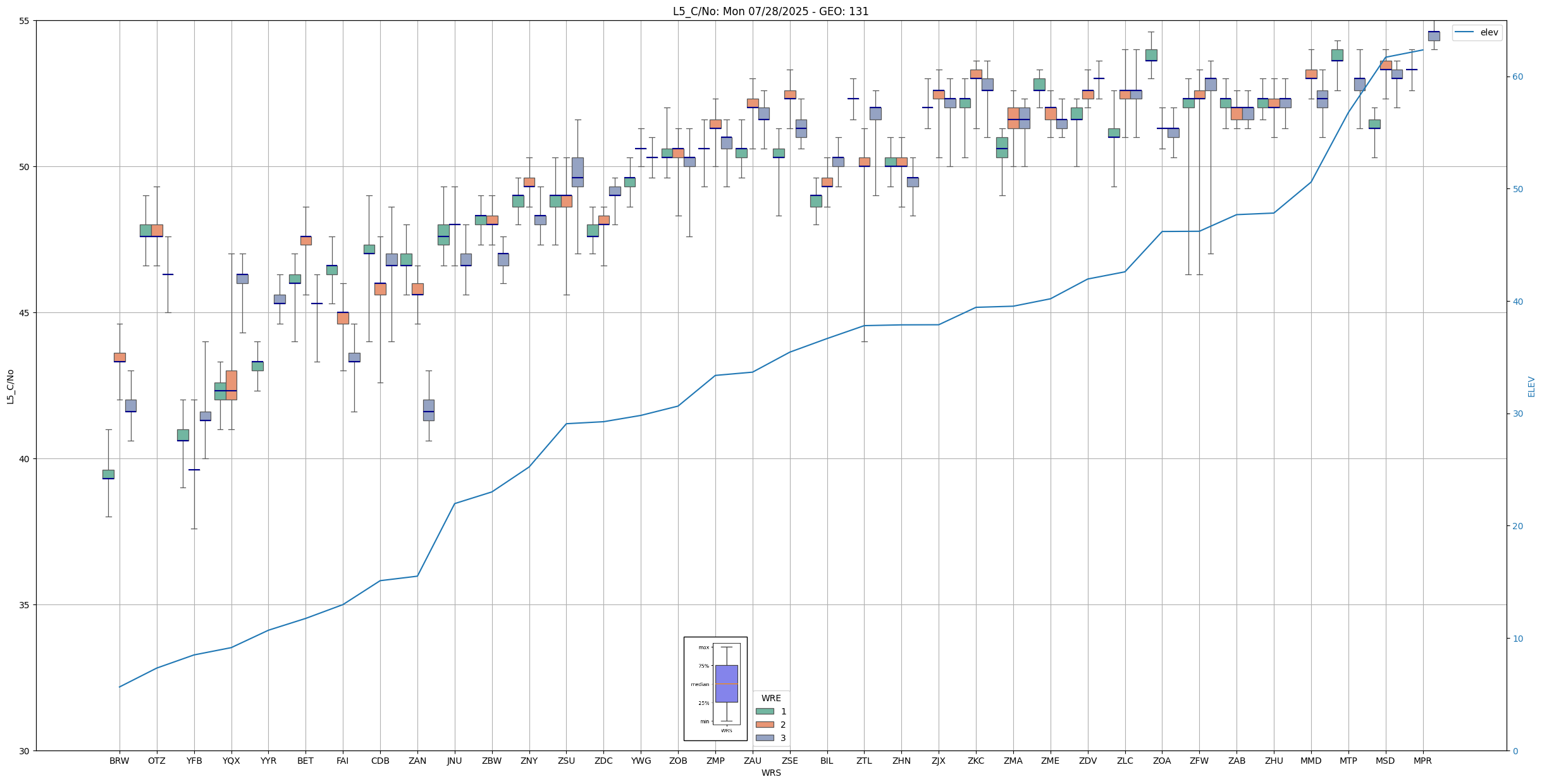Viewport: 1542px width, 784px height.
Task: Click the MPR station tick label
Action: coord(1422,761)
